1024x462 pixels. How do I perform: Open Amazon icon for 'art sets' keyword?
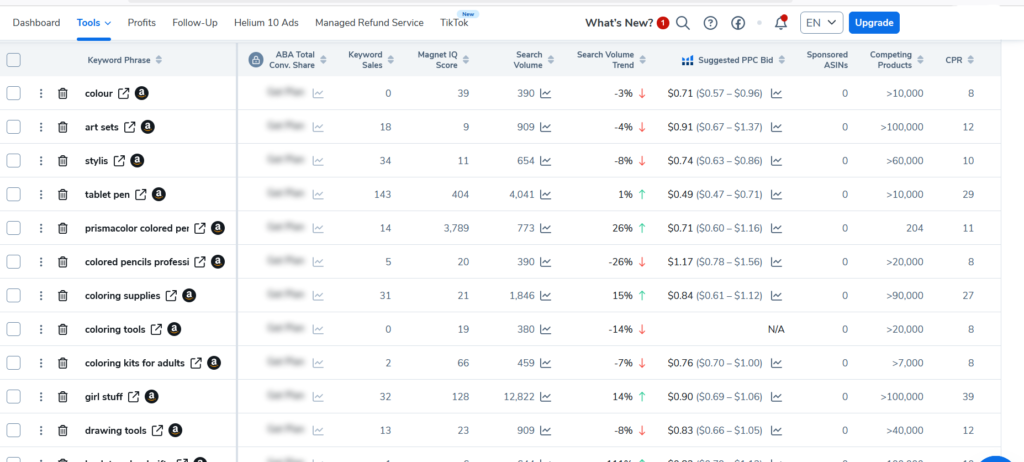tap(148, 127)
